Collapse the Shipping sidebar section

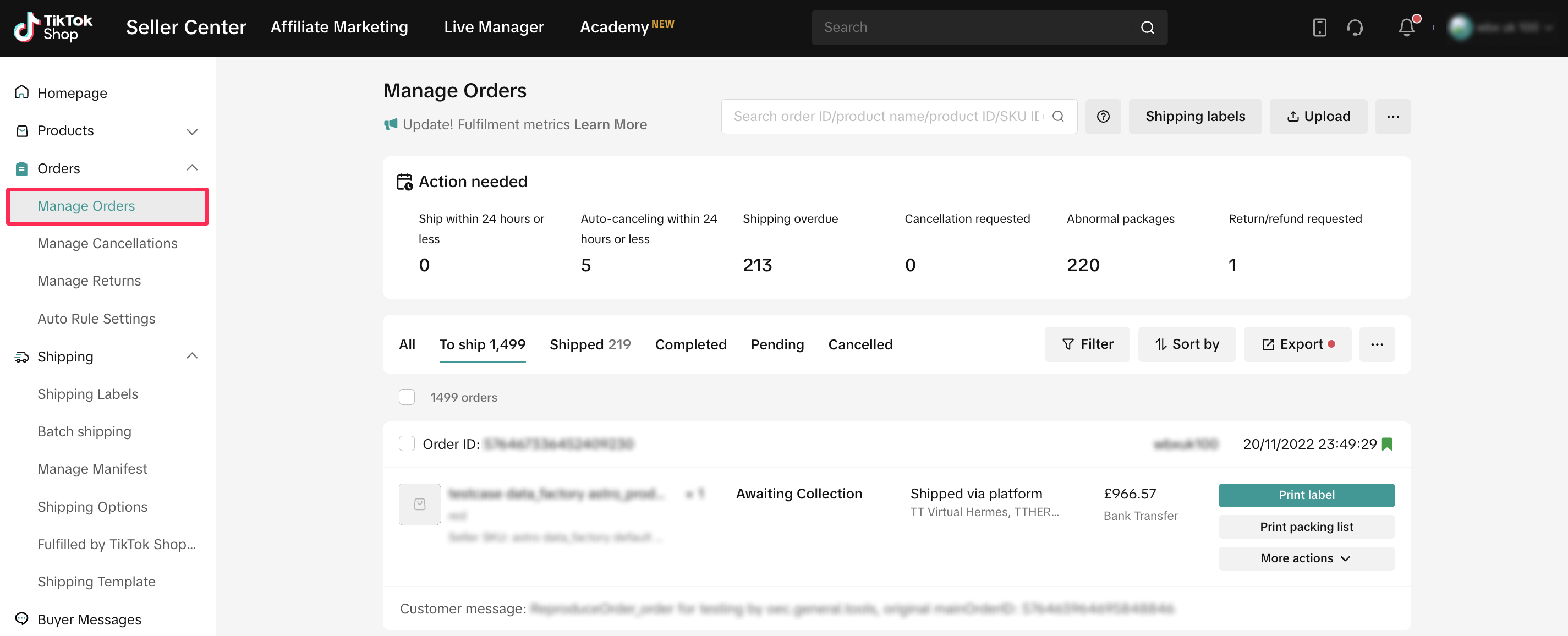192,356
